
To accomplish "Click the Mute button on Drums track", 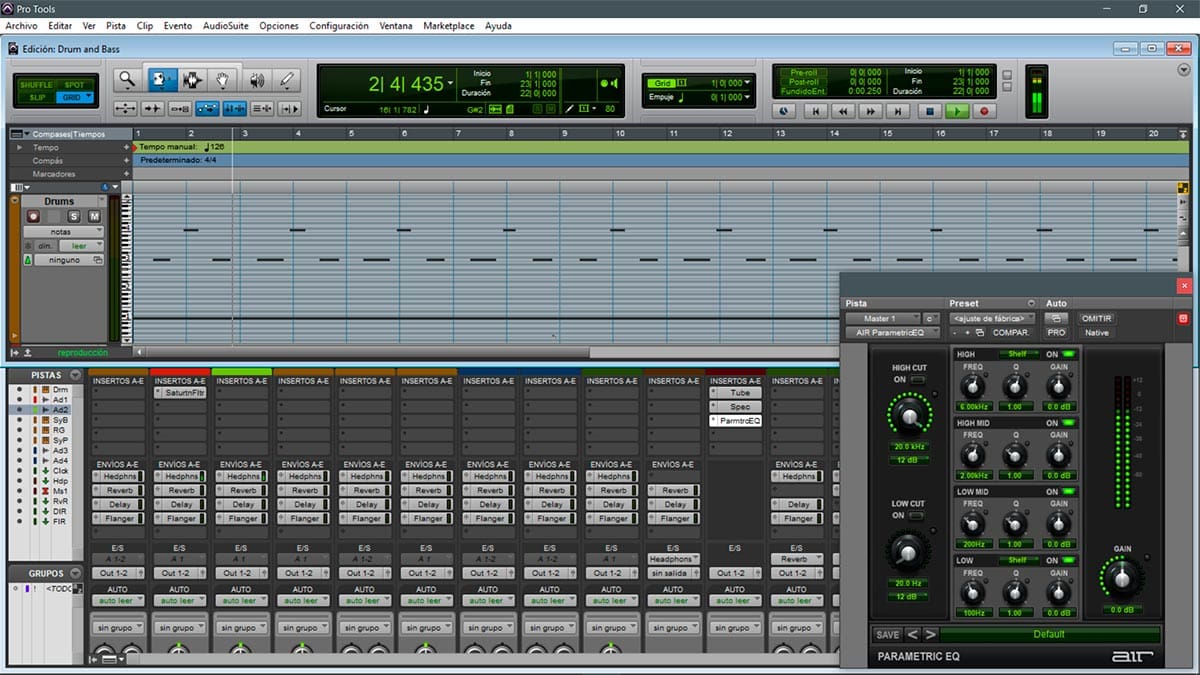I will [x=94, y=216].
